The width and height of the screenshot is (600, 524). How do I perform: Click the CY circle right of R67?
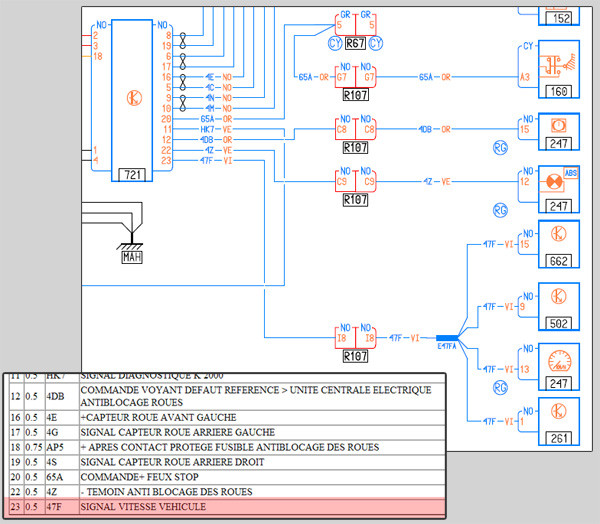pyautogui.click(x=375, y=43)
